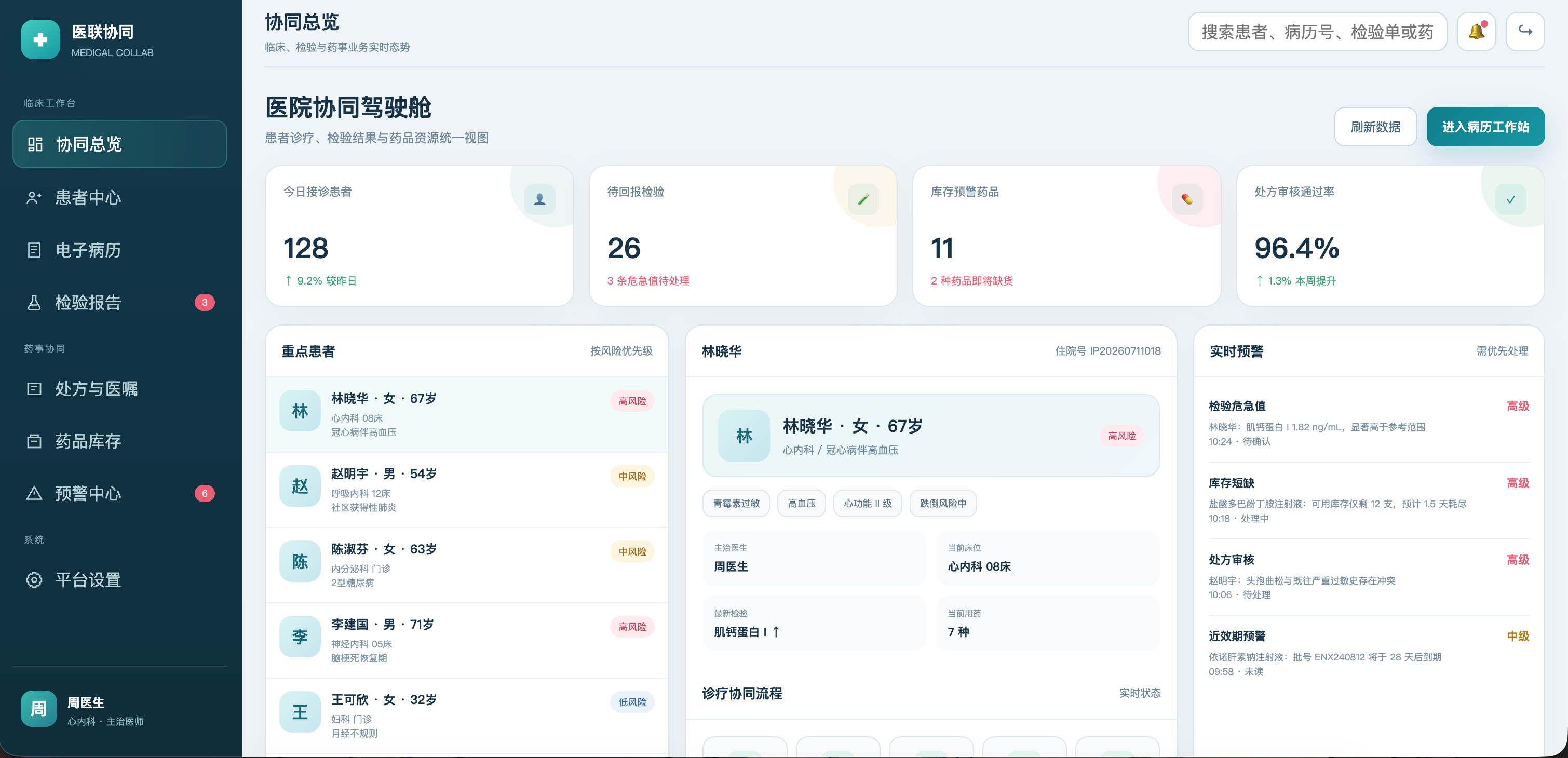This screenshot has height=758, width=1568.
Task: Click the 跌倒风险中 tag
Action: 943,504
